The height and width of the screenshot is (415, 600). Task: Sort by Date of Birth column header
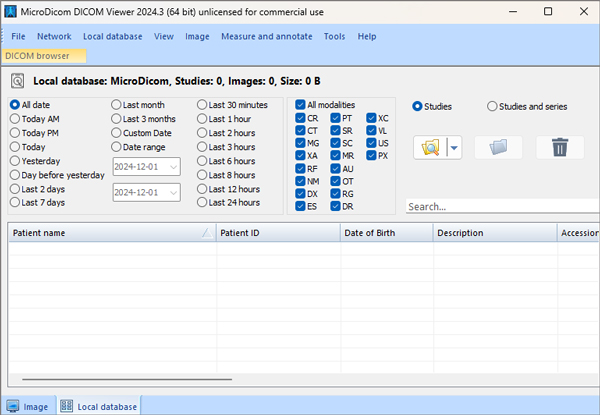[x=386, y=233]
